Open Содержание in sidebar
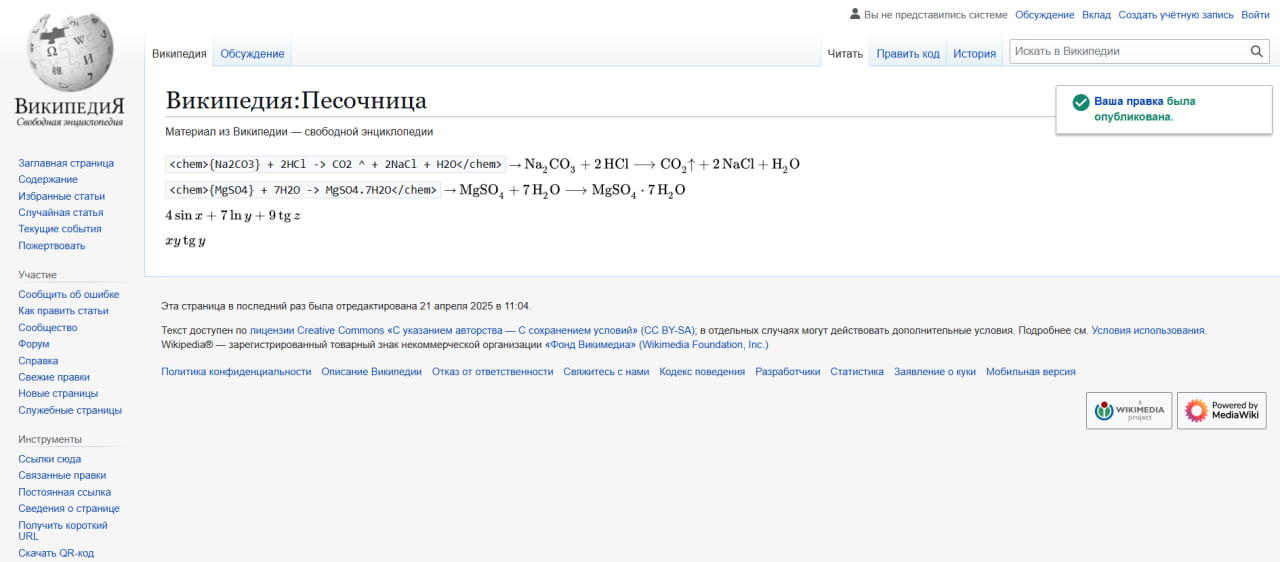1280x562 pixels. point(48,179)
